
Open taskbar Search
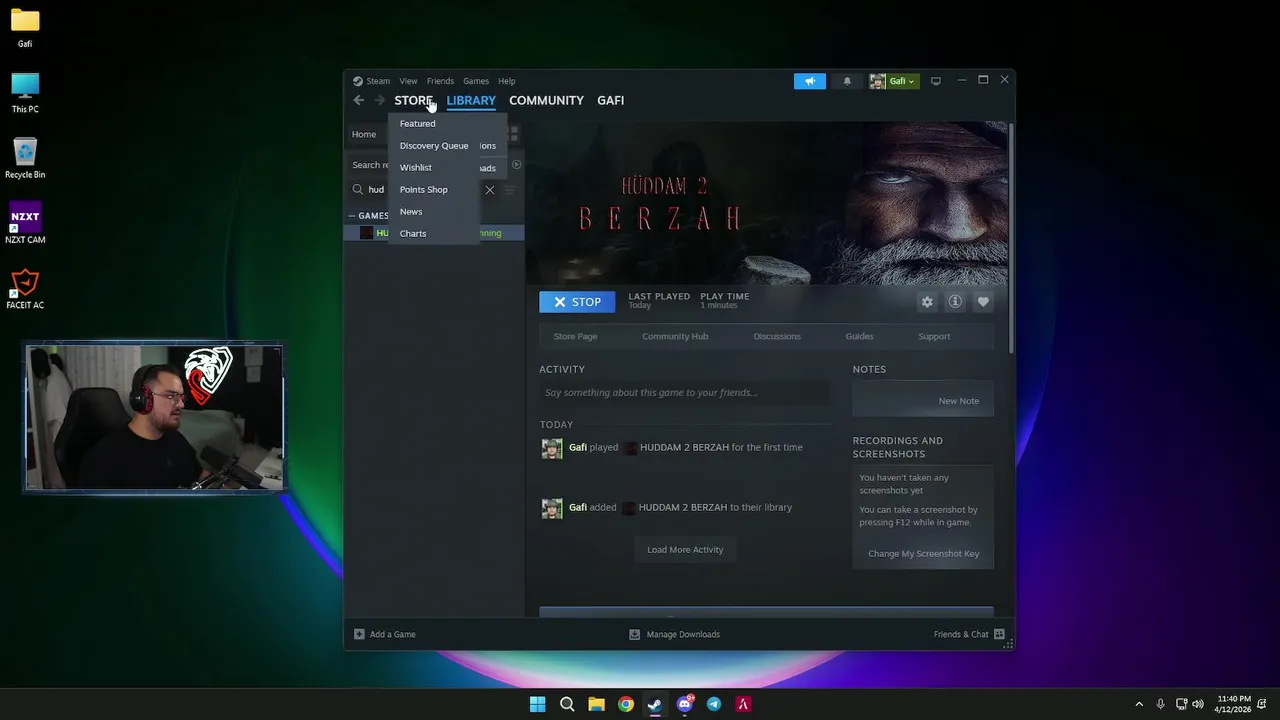pyautogui.click(x=567, y=704)
